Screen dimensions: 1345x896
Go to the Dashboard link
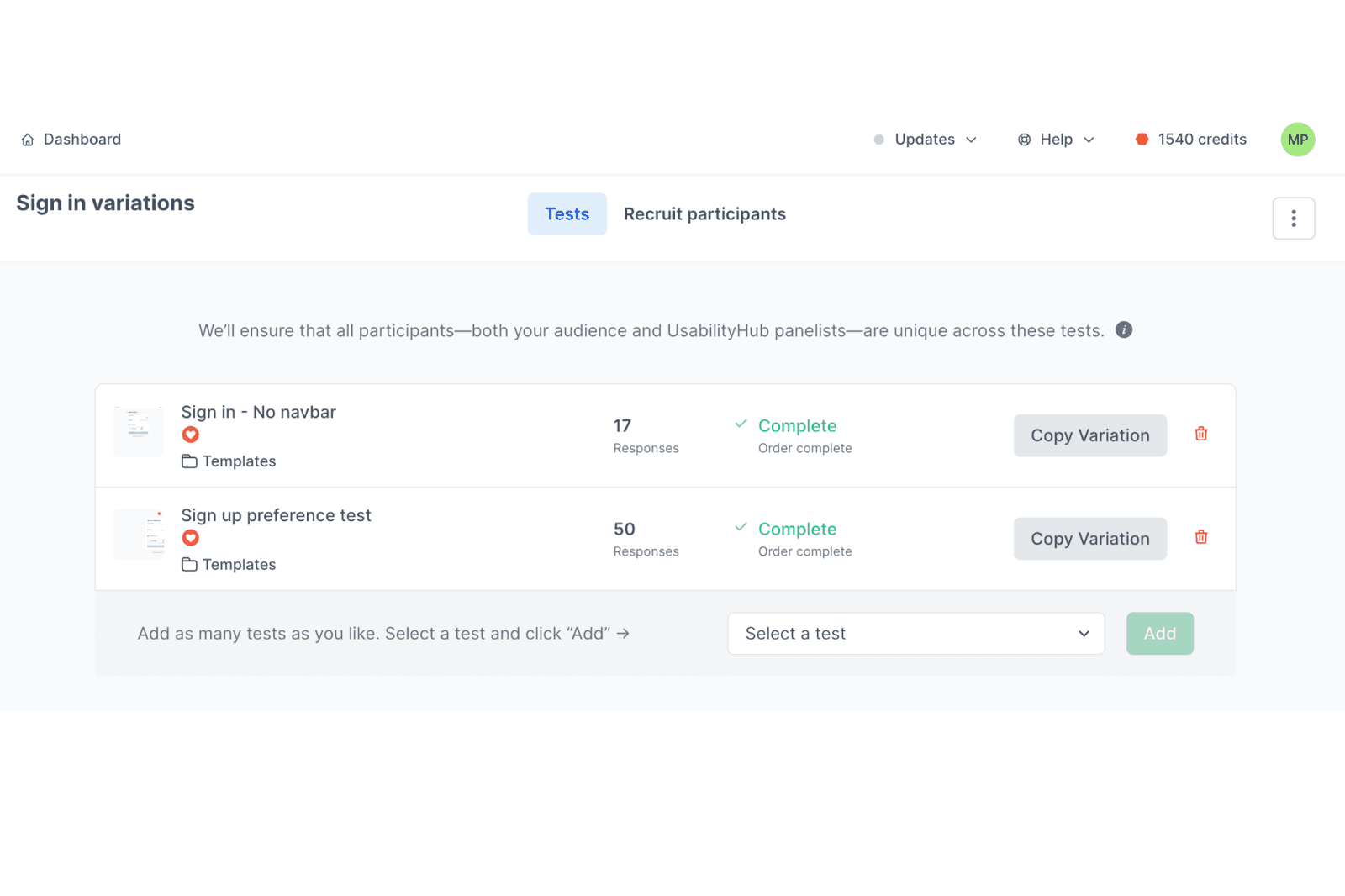pos(82,140)
